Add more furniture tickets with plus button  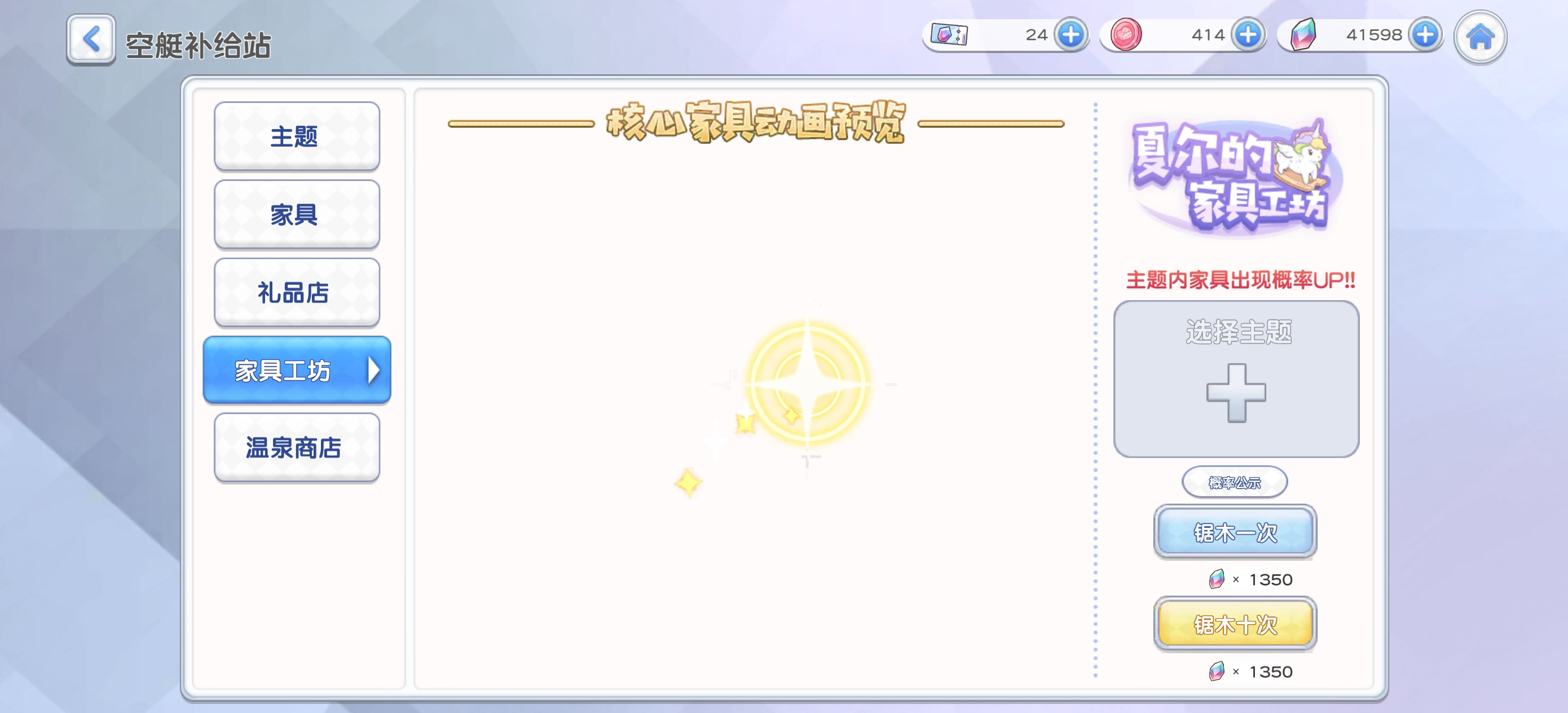pos(1071,35)
